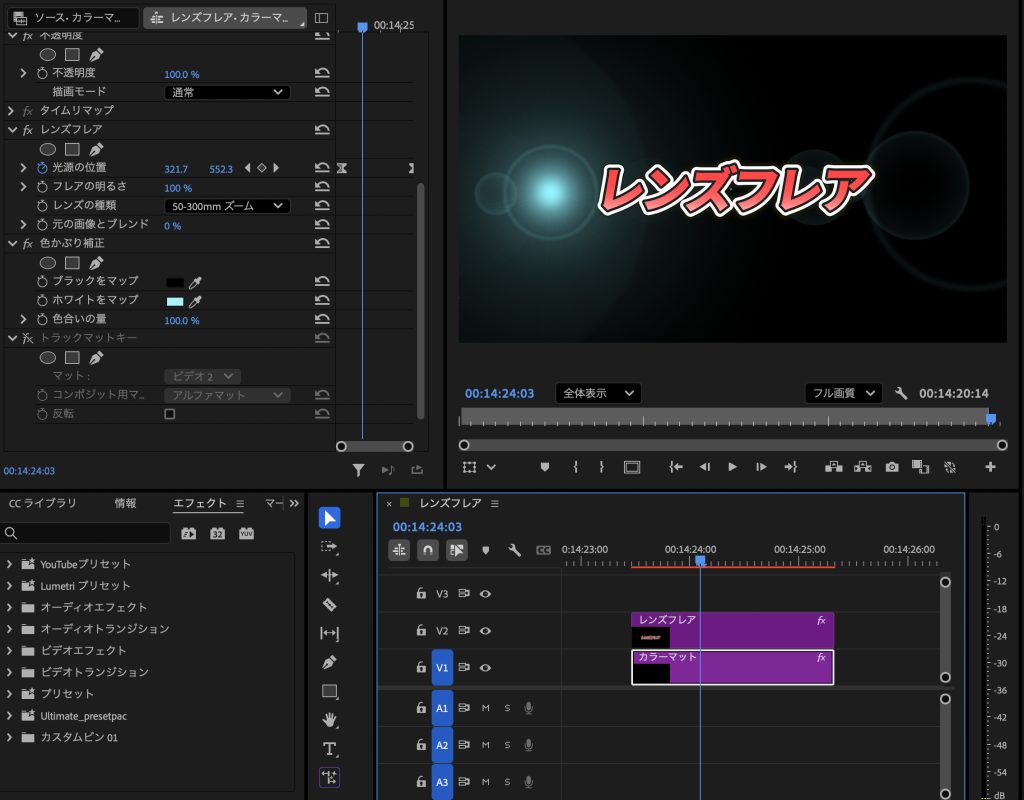Reset the フレアの明るさ parameter

click(322, 187)
